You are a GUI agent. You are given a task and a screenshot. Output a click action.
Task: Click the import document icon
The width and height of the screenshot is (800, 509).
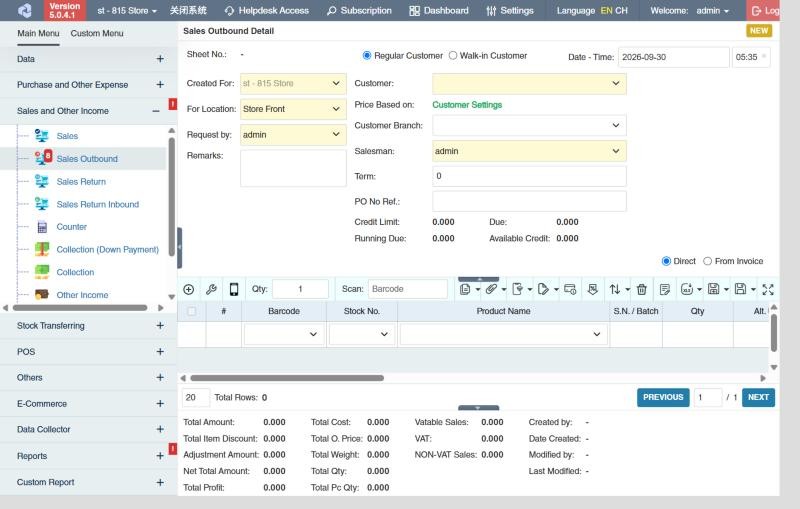(517, 289)
